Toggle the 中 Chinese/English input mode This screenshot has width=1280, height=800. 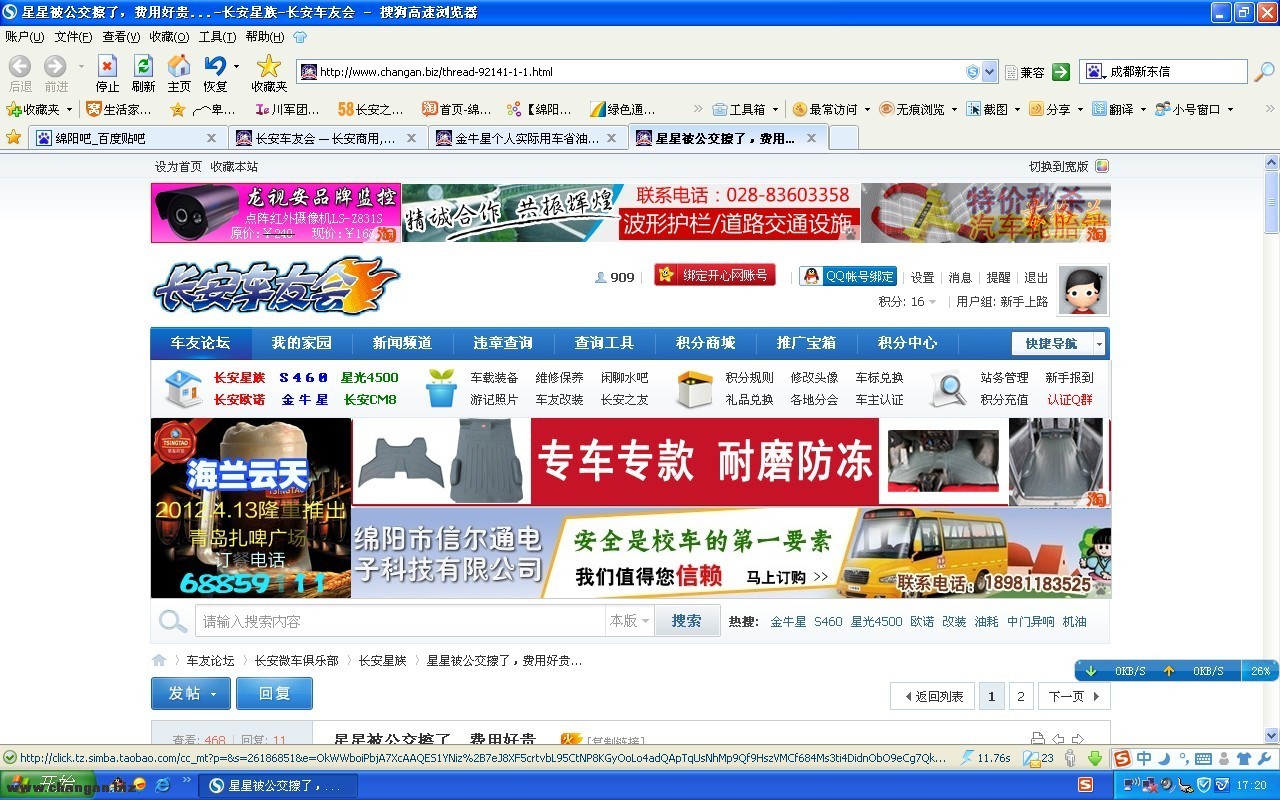[1144, 758]
